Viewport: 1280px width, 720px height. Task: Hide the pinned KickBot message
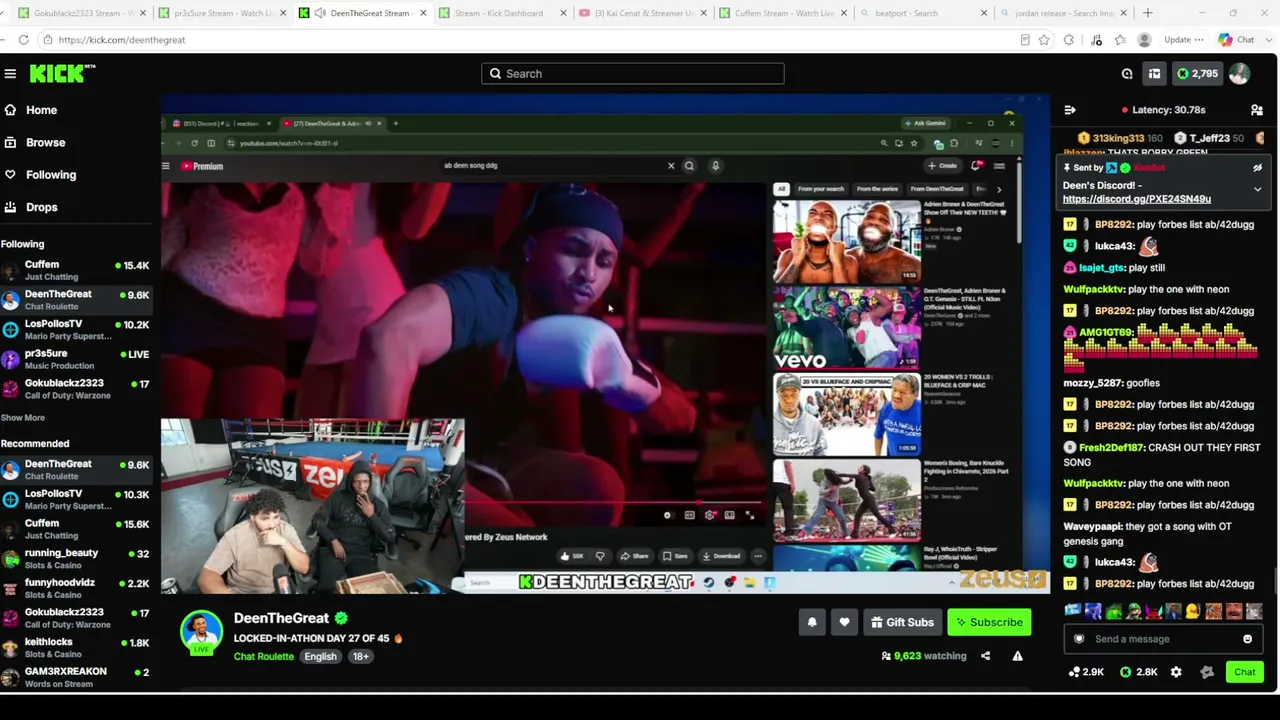(x=1257, y=168)
